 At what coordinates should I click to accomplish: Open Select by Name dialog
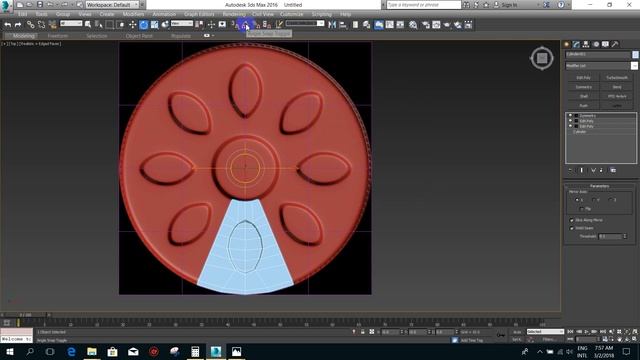coord(98,25)
